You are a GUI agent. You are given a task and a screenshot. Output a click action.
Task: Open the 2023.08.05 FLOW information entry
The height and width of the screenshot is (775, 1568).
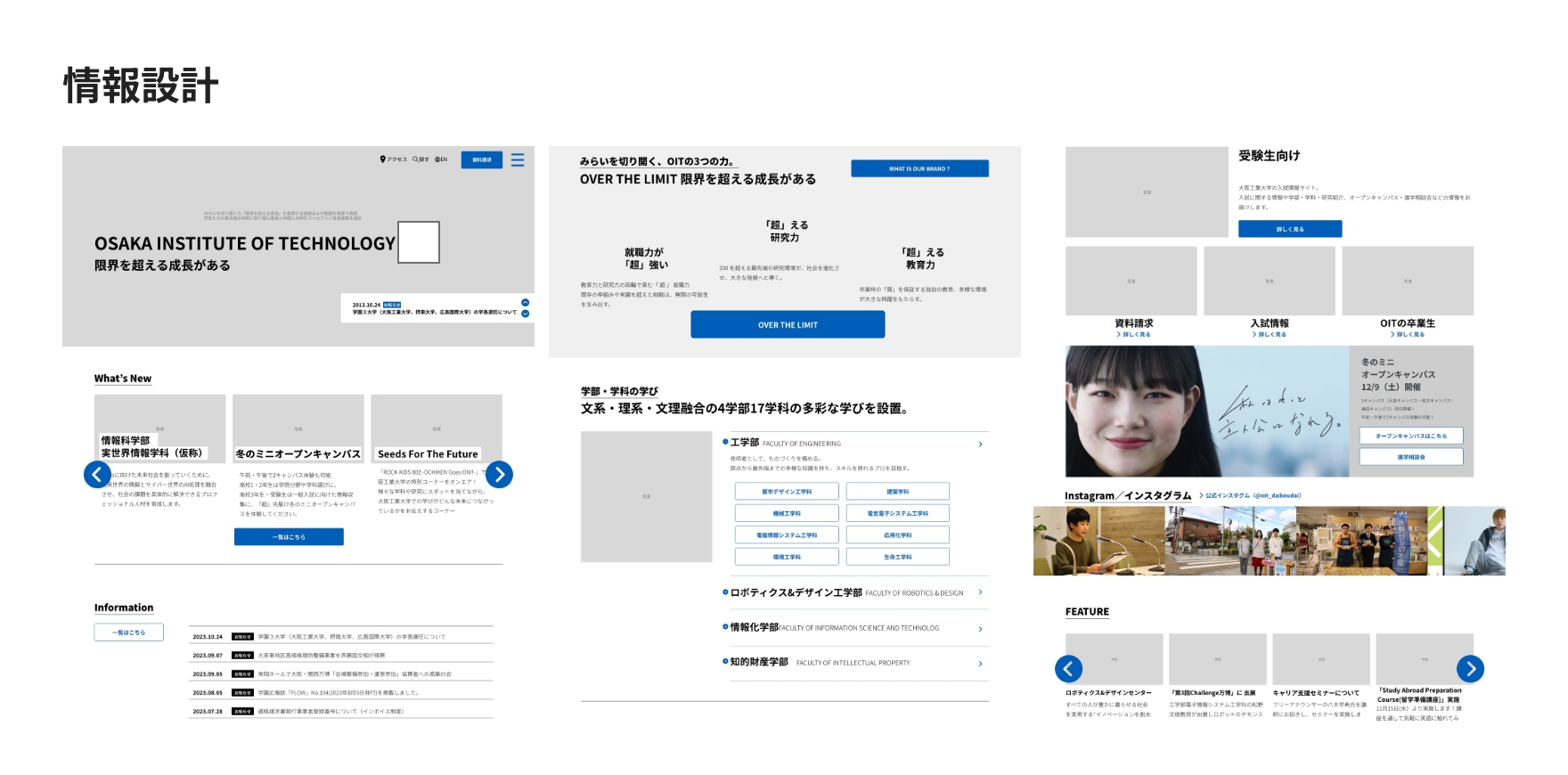[341, 693]
